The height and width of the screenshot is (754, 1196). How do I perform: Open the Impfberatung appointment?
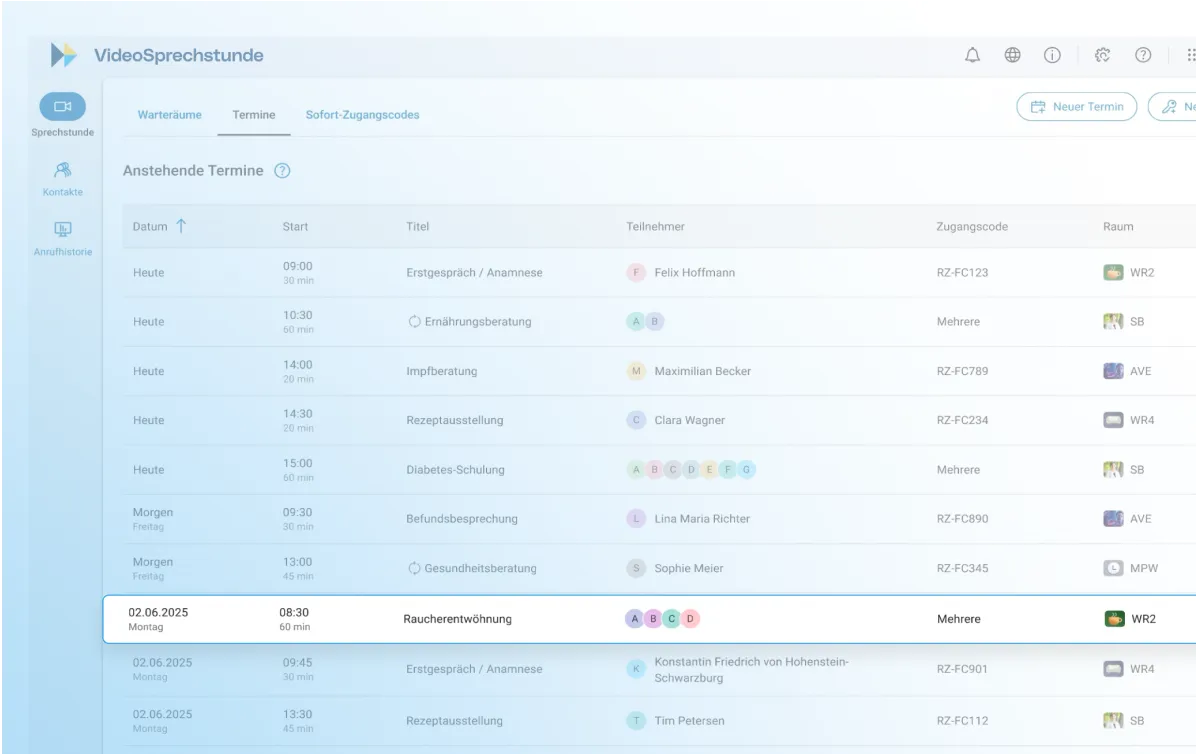tap(442, 371)
